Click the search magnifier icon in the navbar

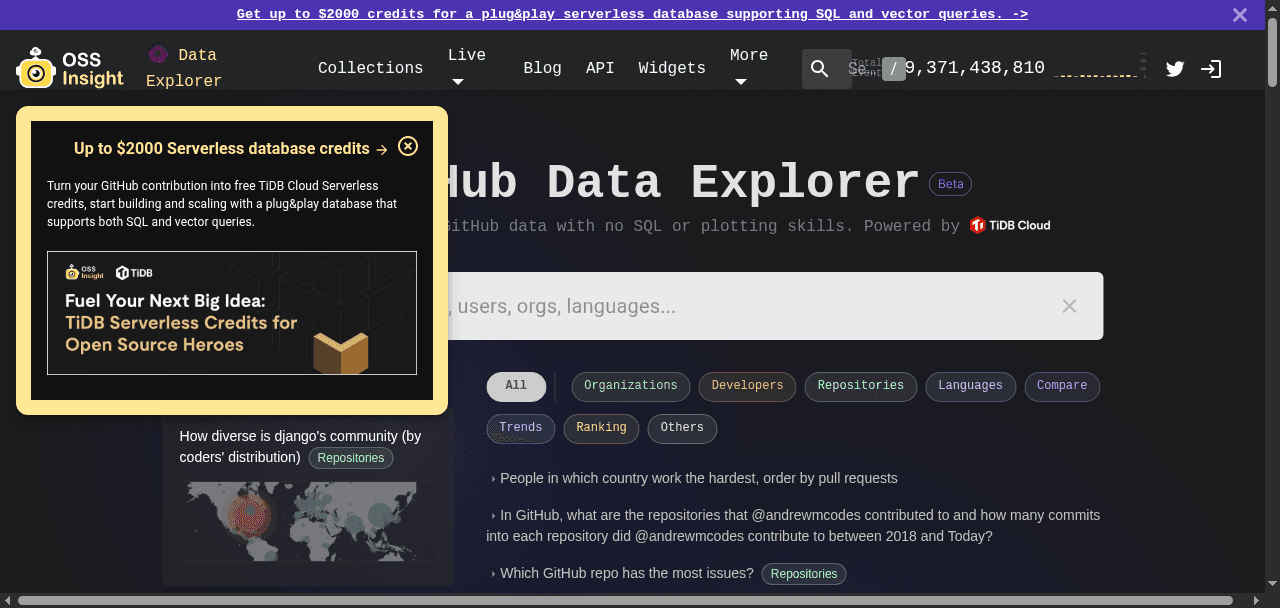[x=819, y=68]
